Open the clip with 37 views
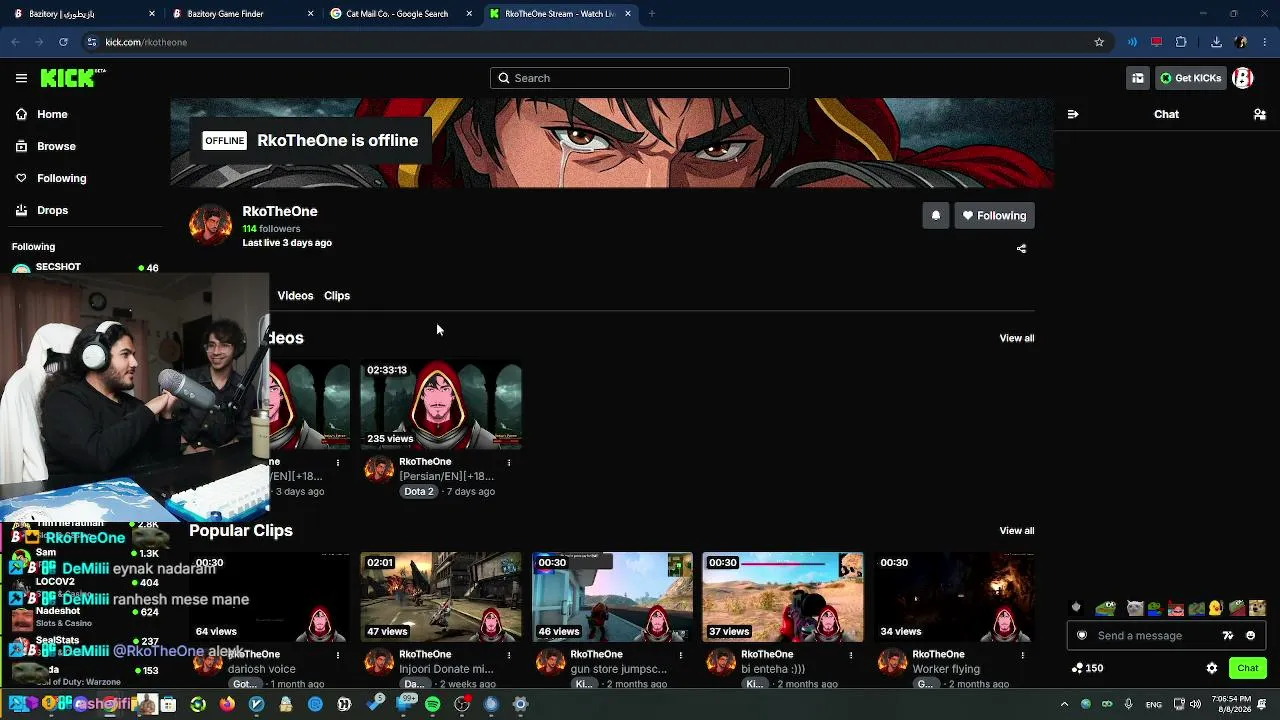The height and width of the screenshot is (720, 1280). [783, 597]
